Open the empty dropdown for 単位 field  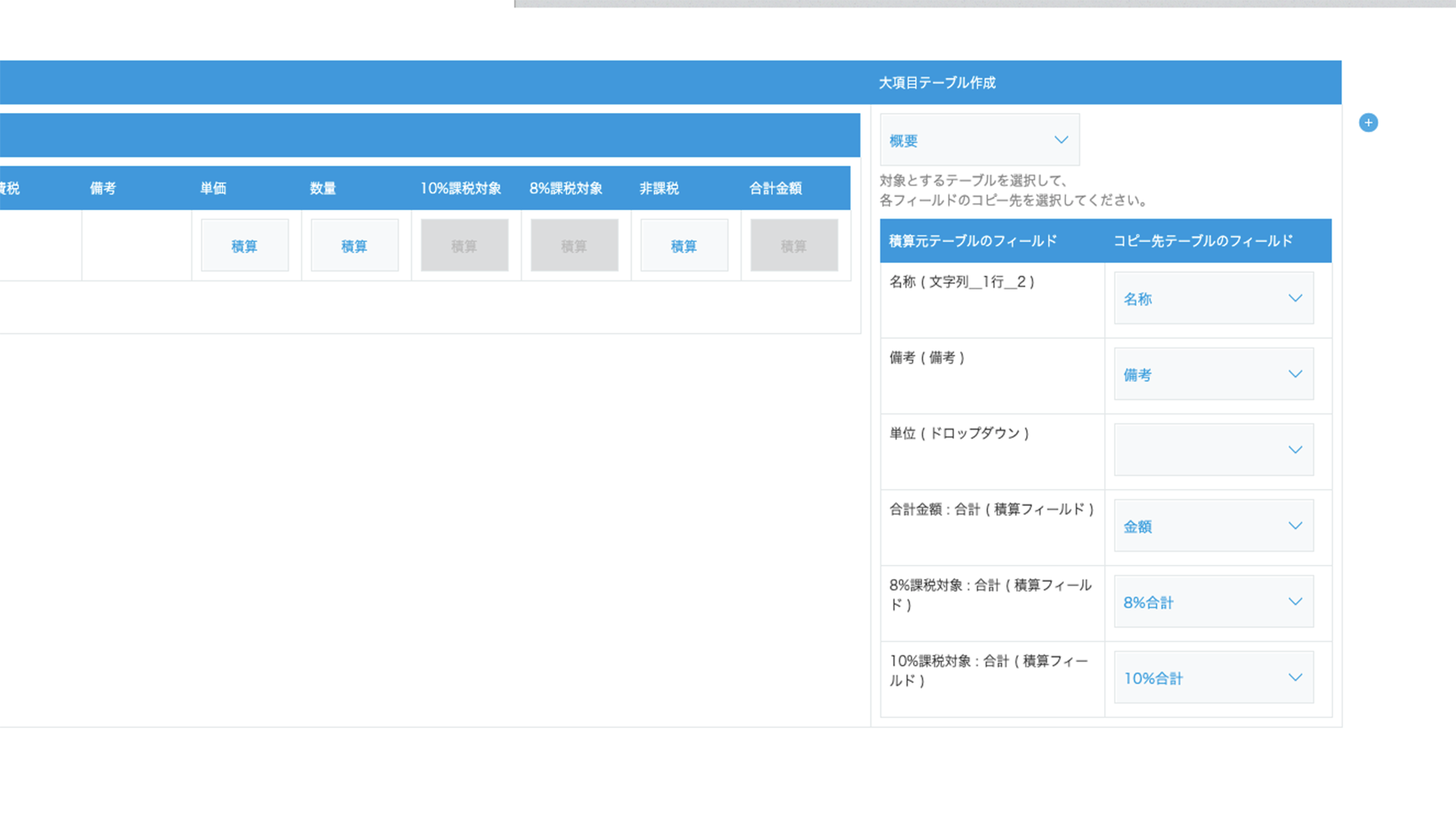1213,450
